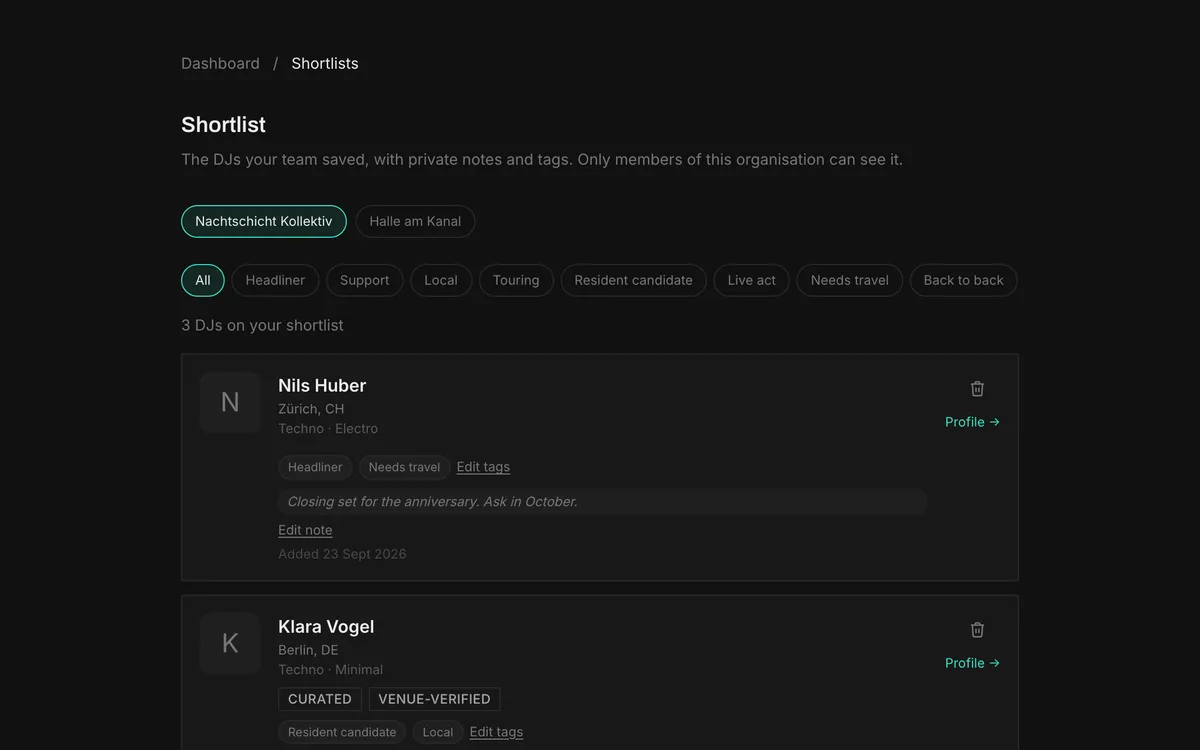Filter the shortlist by Headliner
This screenshot has width=1200, height=750.
click(x=275, y=280)
